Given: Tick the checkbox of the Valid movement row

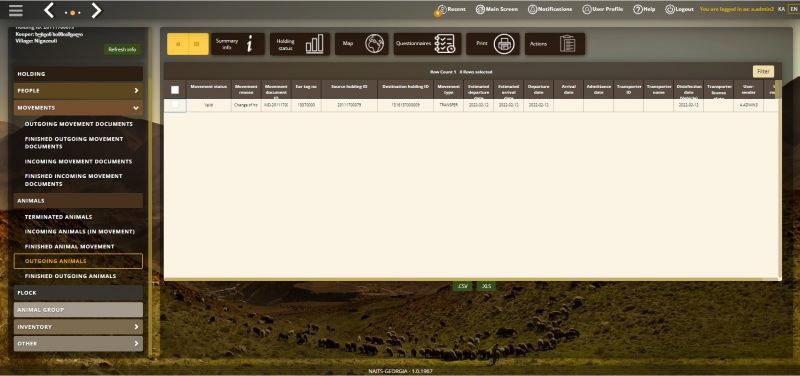Looking at the screenshot, I should tap(175, 105).
